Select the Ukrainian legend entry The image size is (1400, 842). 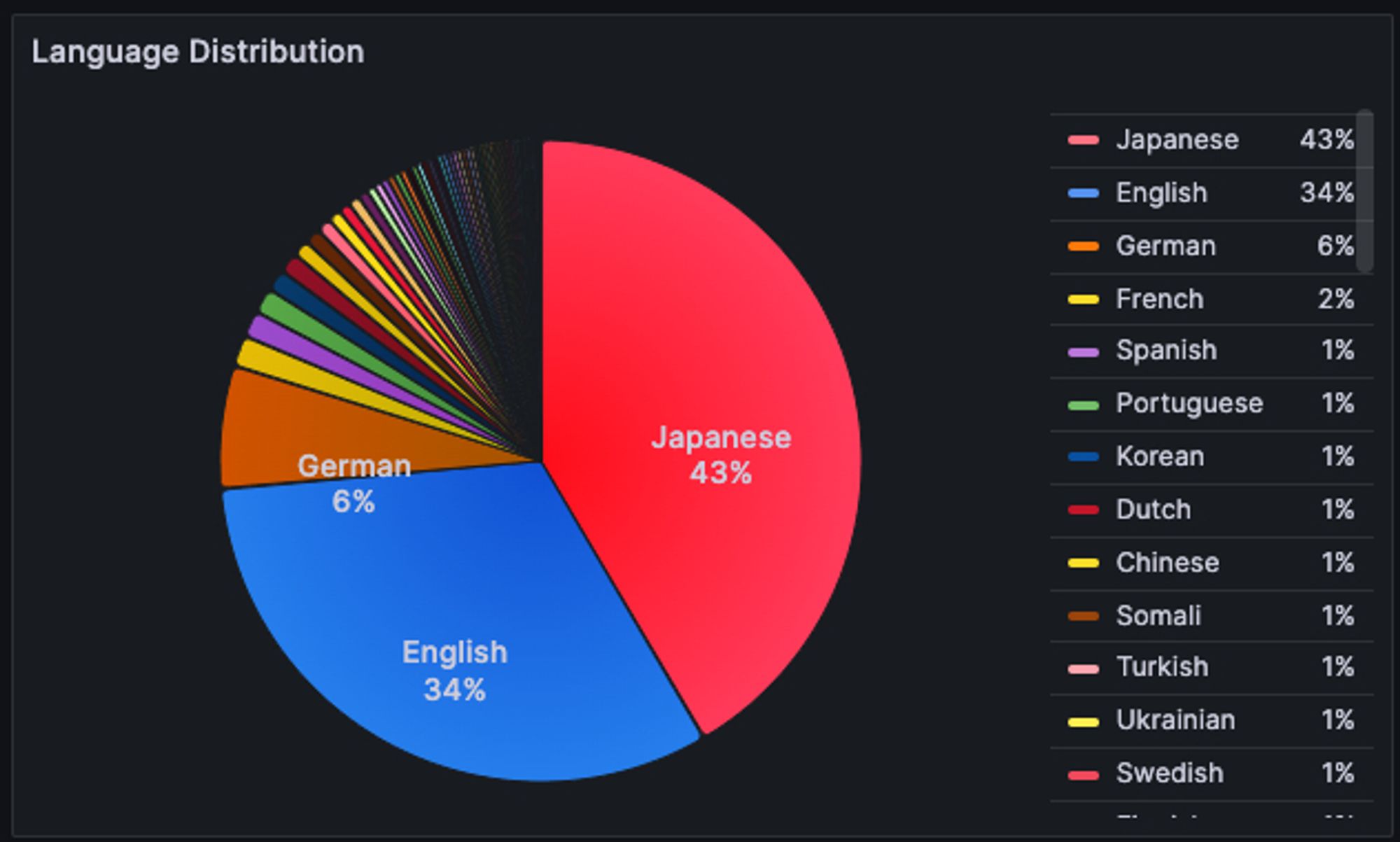1175,720
